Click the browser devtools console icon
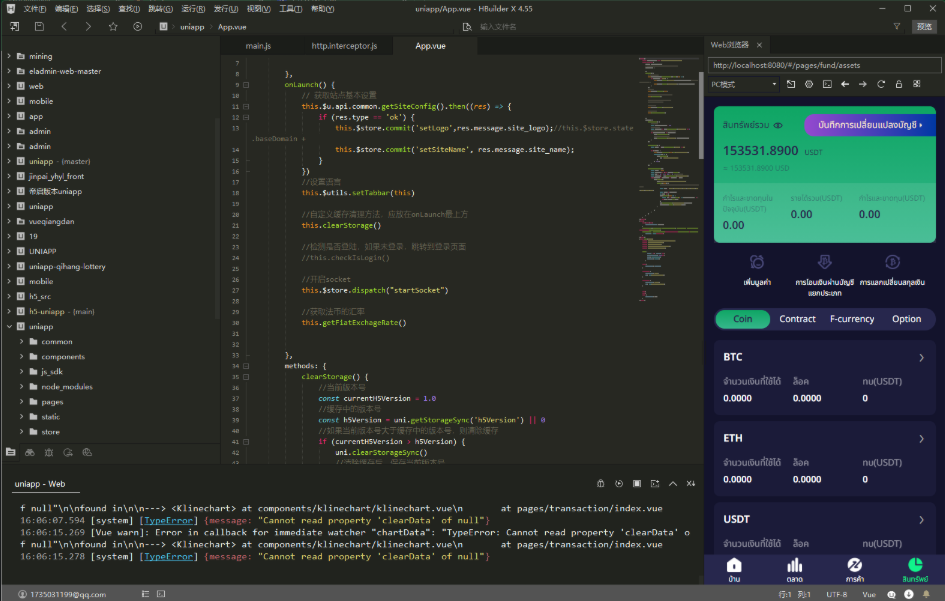Viewport: 945px width, 601px height. [827, 84]
